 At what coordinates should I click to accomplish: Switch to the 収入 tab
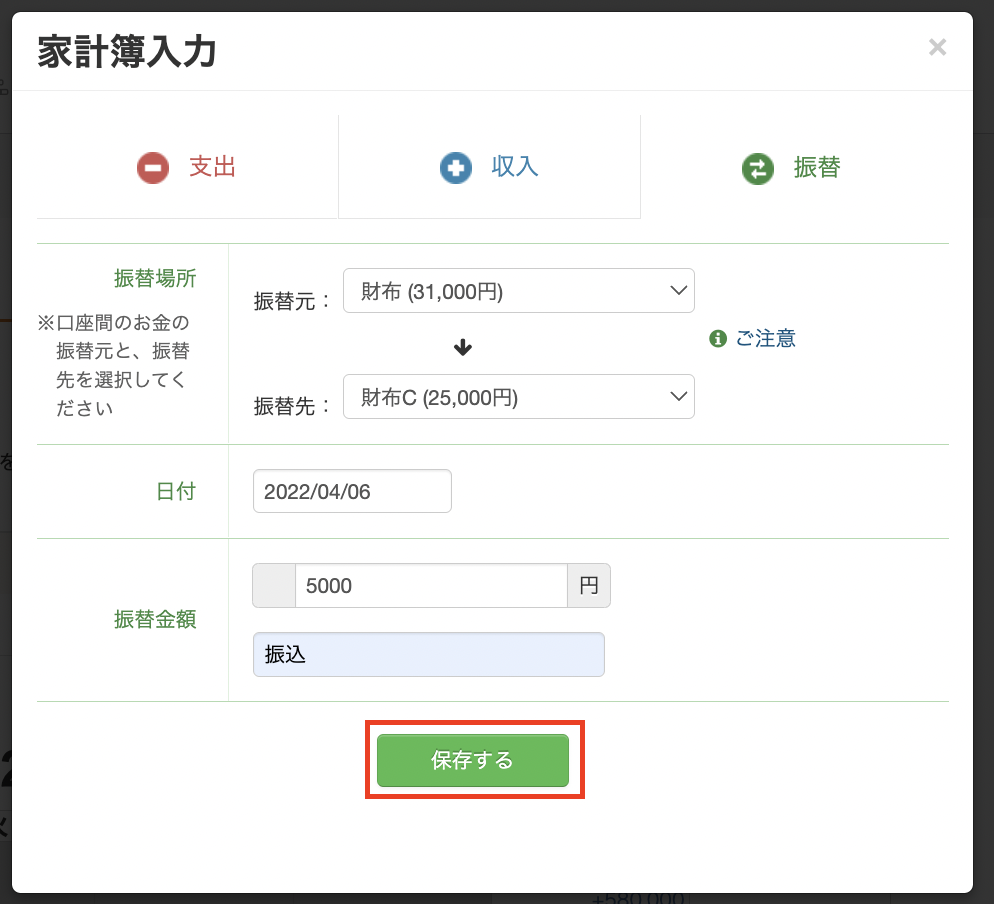coord(489,167)
